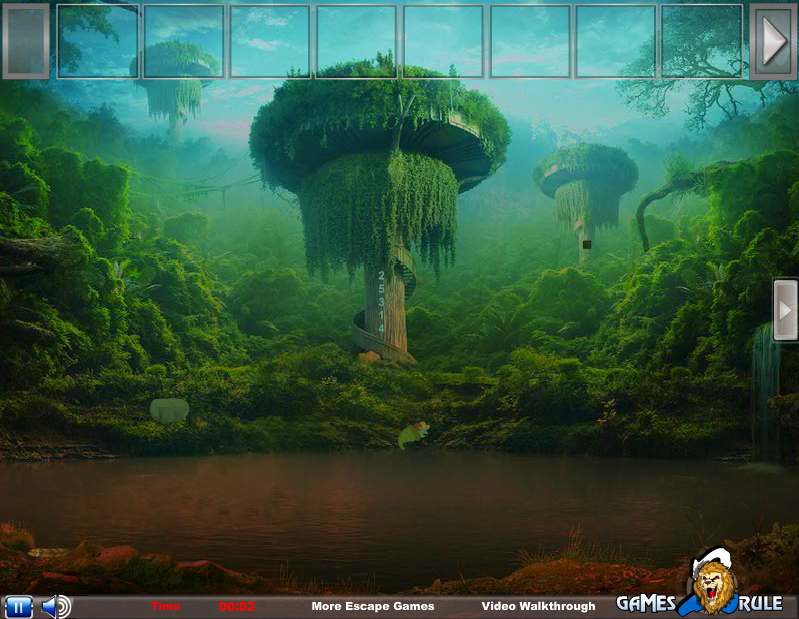Open the Video Walkthrough link
The width and height of the screenshot is (799, 619).
click(x=538, y=606)
